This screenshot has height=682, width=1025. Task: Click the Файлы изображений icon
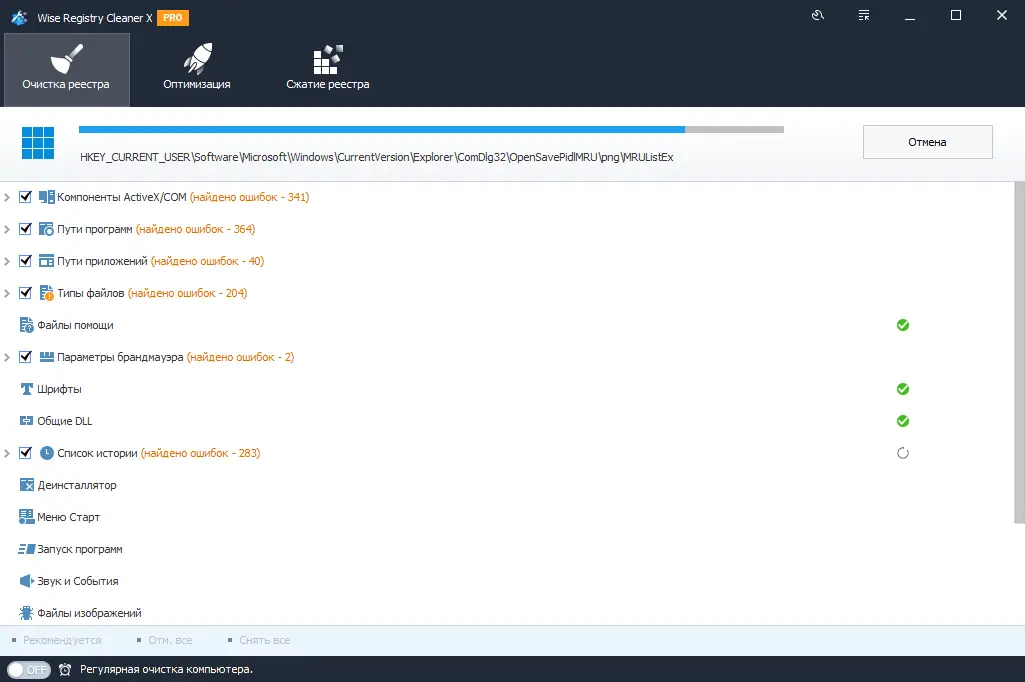coord(27,613)
